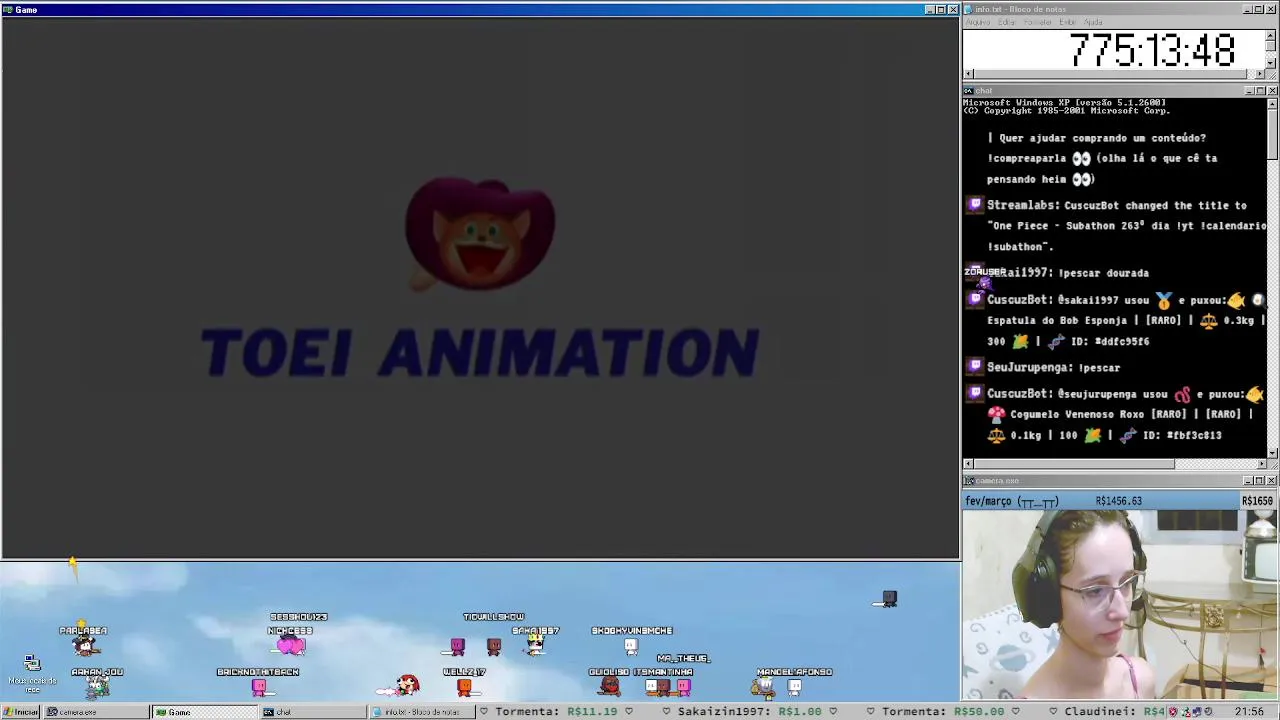The image size is (1280, 720).
Task: Click Notepad's scroll-up arrow
Action: click(x=1271, y=34)
